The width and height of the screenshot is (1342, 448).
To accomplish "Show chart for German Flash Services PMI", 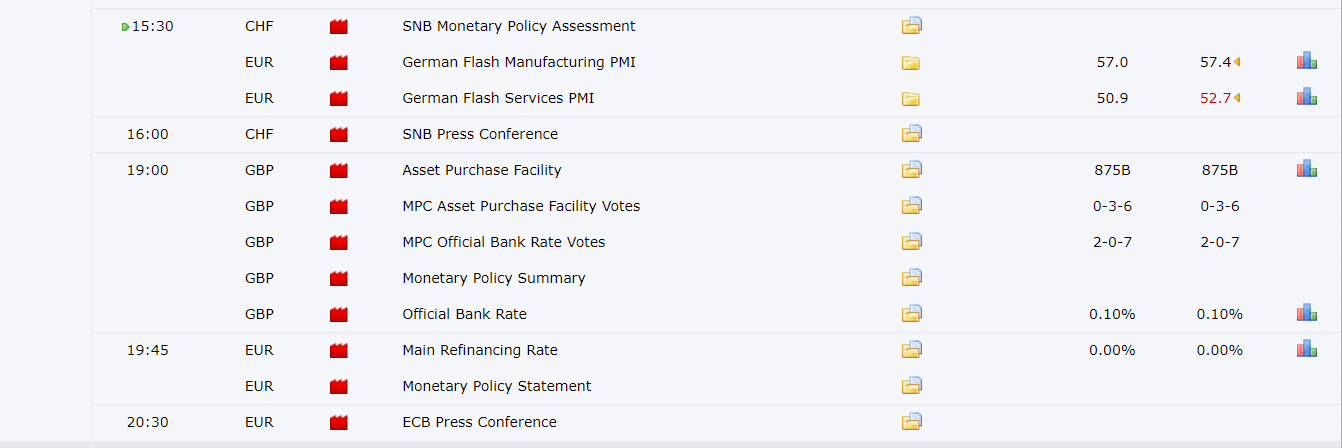I will (1307, 97).
